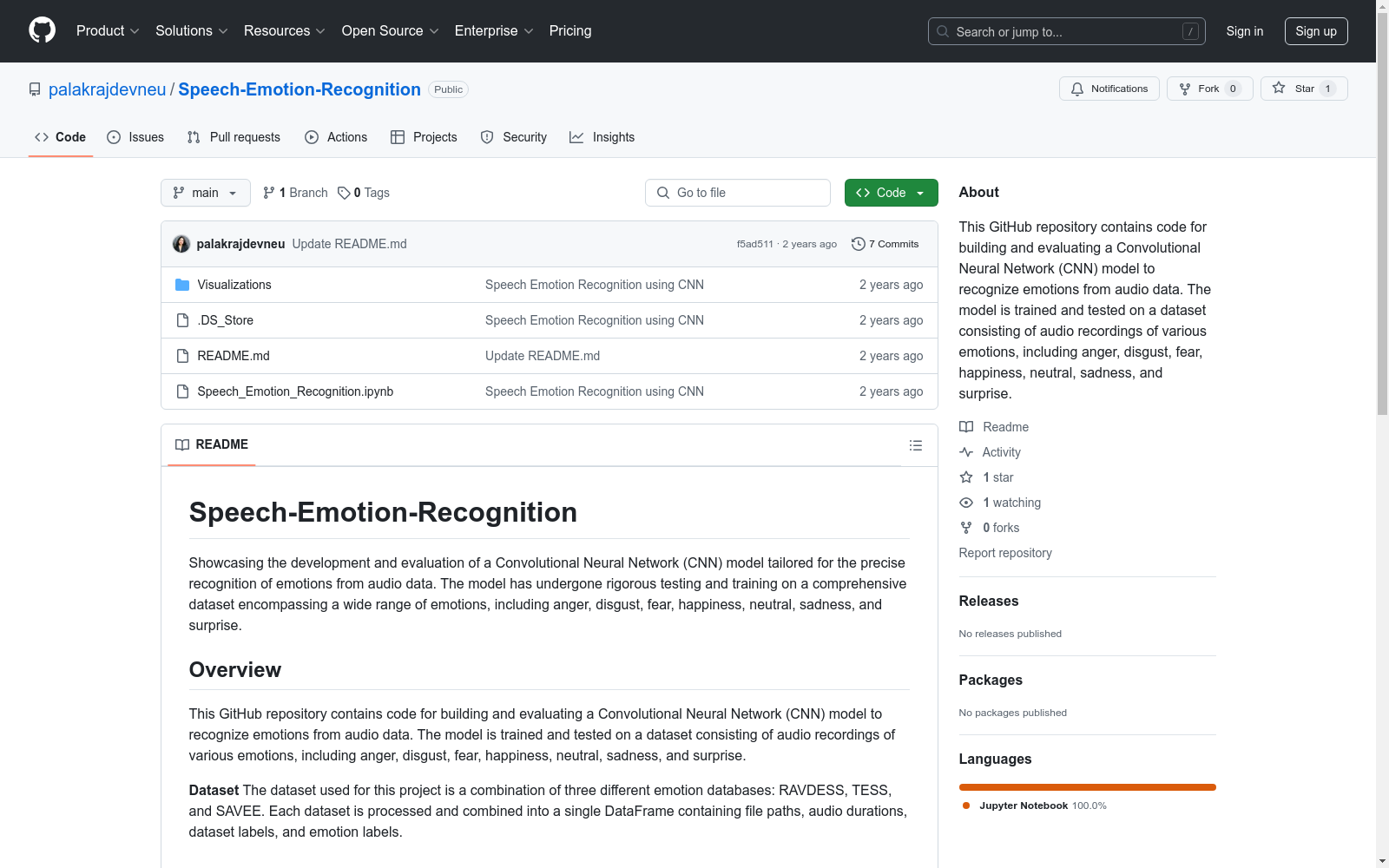Open the README.md file link

click(x=234, y=356)
